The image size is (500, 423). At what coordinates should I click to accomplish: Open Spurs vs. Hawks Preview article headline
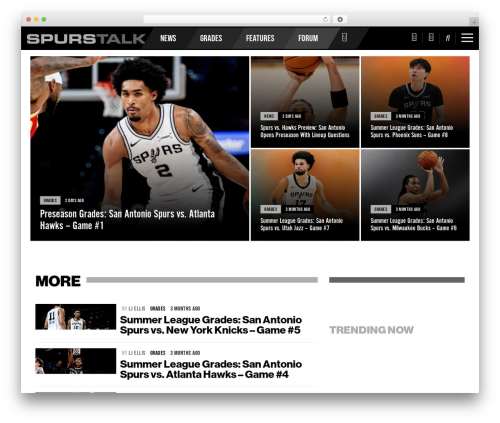(x=305, y=131)
